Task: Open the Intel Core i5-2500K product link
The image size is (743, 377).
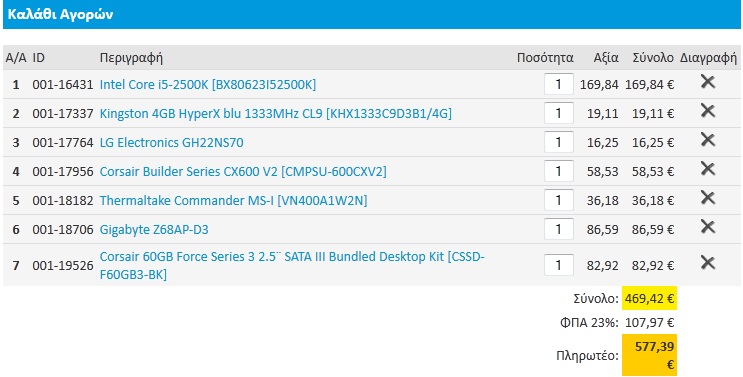Action: point(208,85)
